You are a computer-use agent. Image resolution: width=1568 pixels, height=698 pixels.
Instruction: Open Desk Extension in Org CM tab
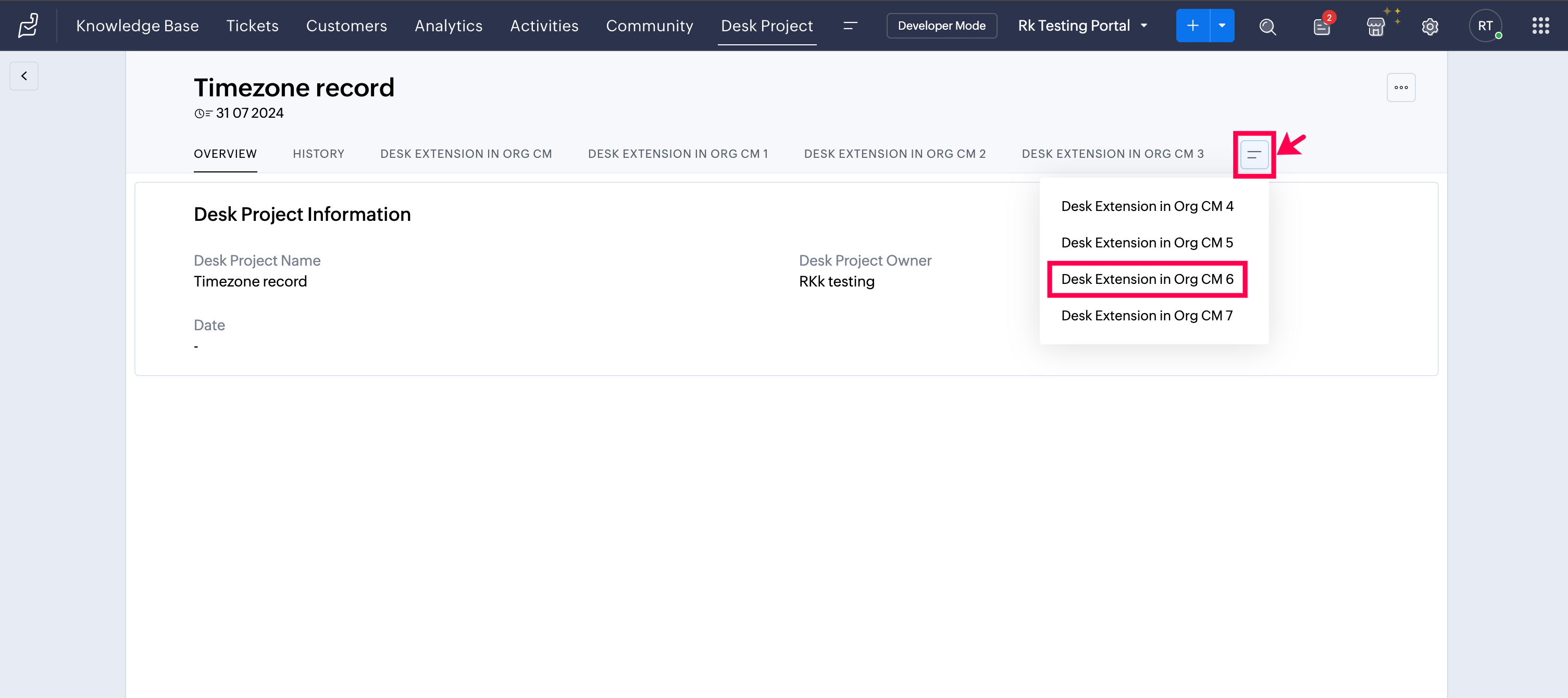[x=466, y=154]
